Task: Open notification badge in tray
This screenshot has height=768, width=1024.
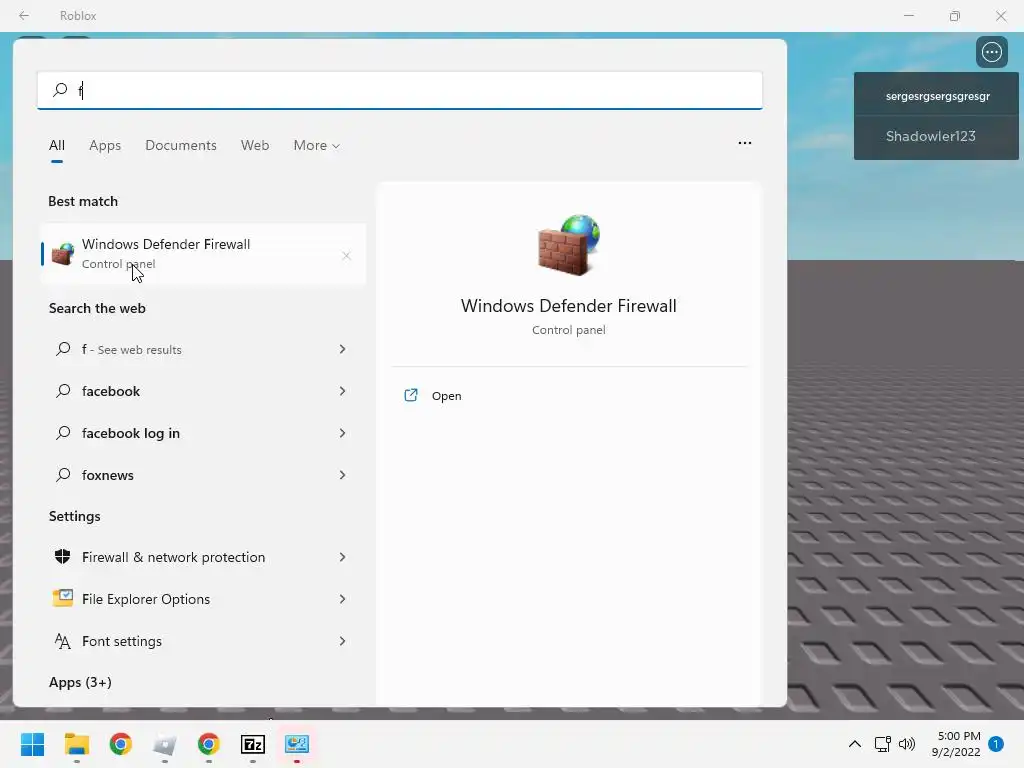Action: click(x=996, y=744)
